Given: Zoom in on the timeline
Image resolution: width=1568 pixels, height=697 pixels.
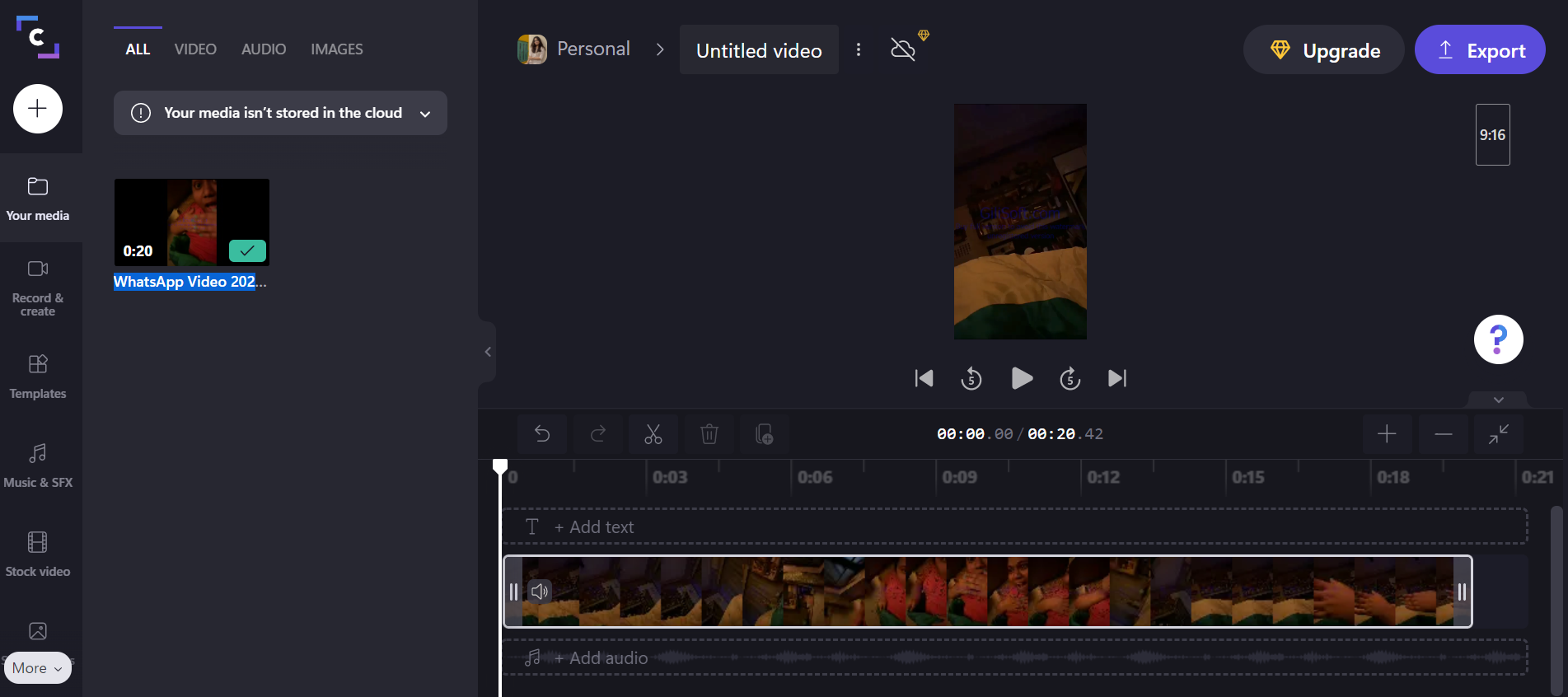Looking at the screenshot, I should click(x=1387, y=433).
